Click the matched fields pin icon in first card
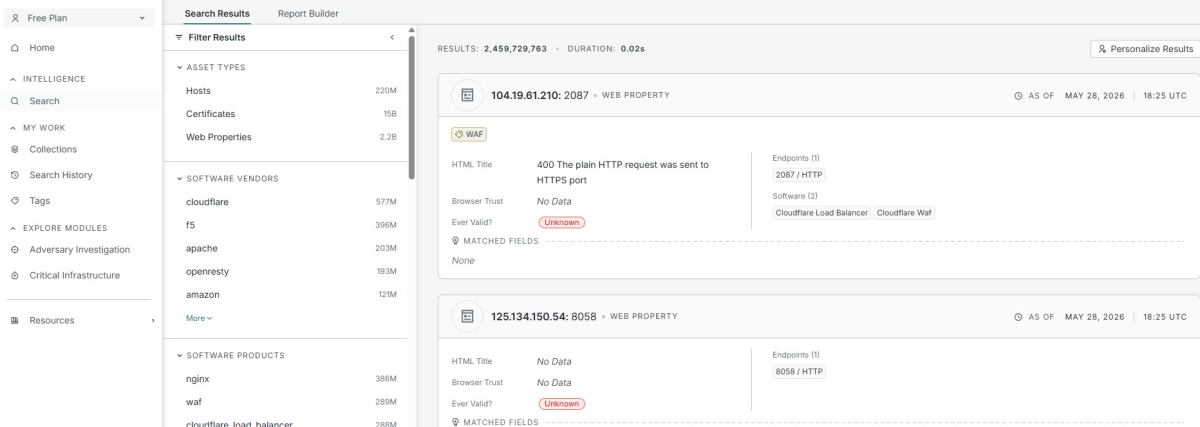Image resolution: width=1200 pixels, height=427 pixels. pos(456,241)
